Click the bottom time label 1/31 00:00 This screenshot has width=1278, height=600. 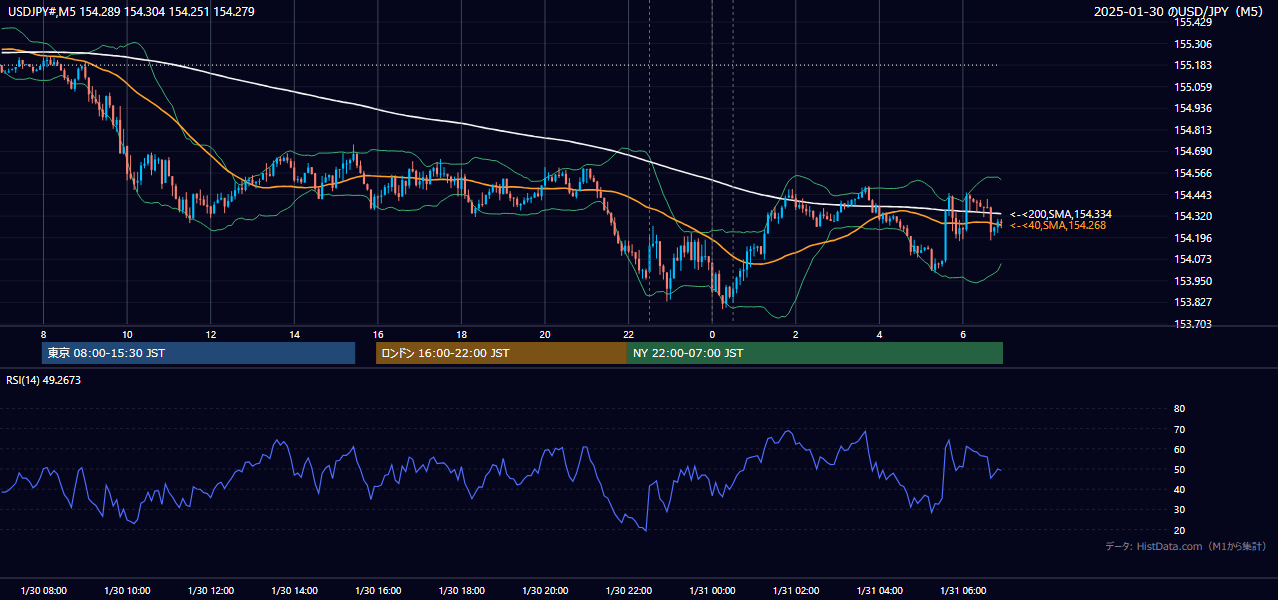click(712, 591)
